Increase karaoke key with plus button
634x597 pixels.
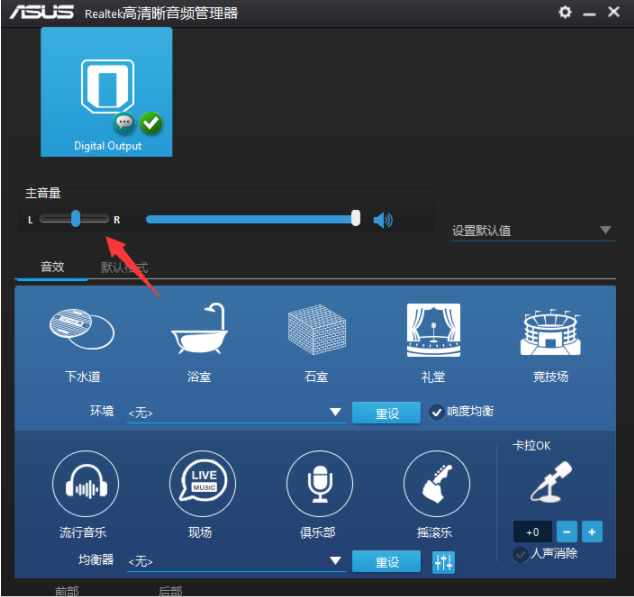[592, 531]
